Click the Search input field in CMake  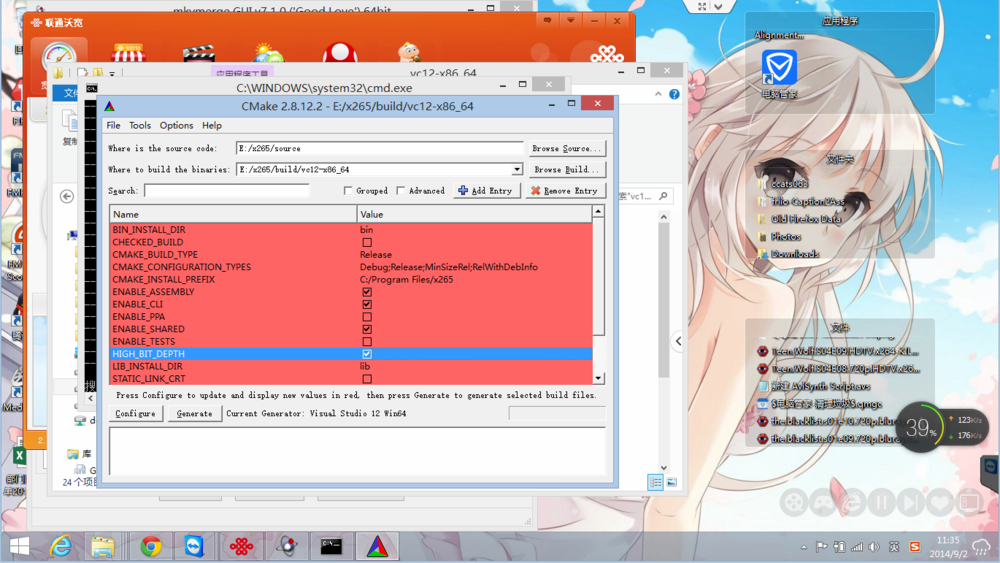tap(226, 191)
